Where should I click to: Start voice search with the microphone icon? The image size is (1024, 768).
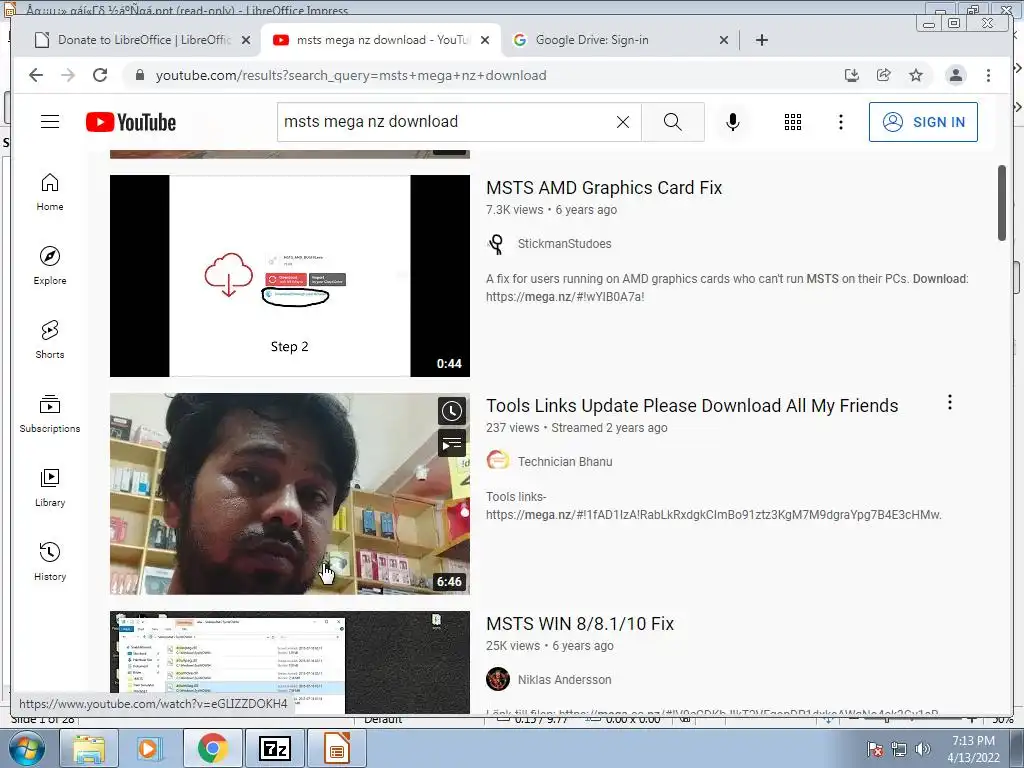(733, 122)
